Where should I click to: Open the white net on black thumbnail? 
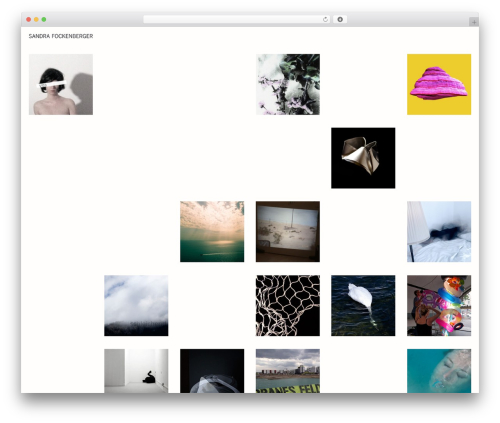(x=288, y=306)
